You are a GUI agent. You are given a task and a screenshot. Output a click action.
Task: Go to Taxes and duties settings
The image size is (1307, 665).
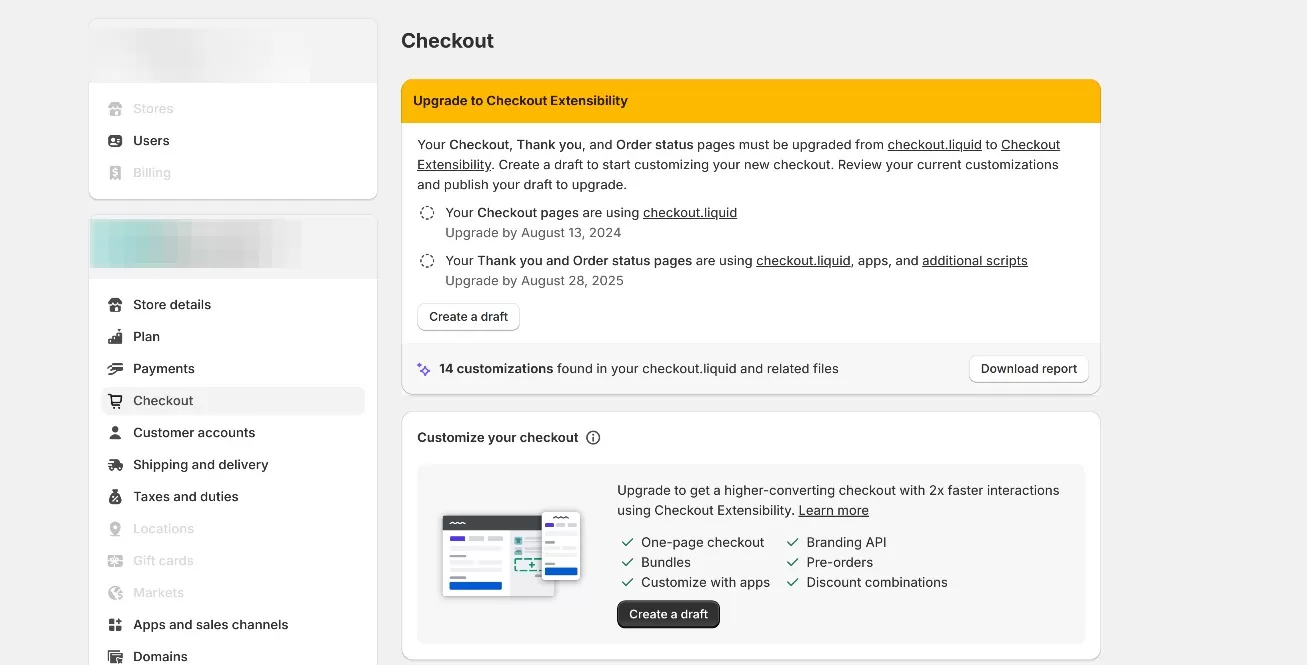click(233, 497)
